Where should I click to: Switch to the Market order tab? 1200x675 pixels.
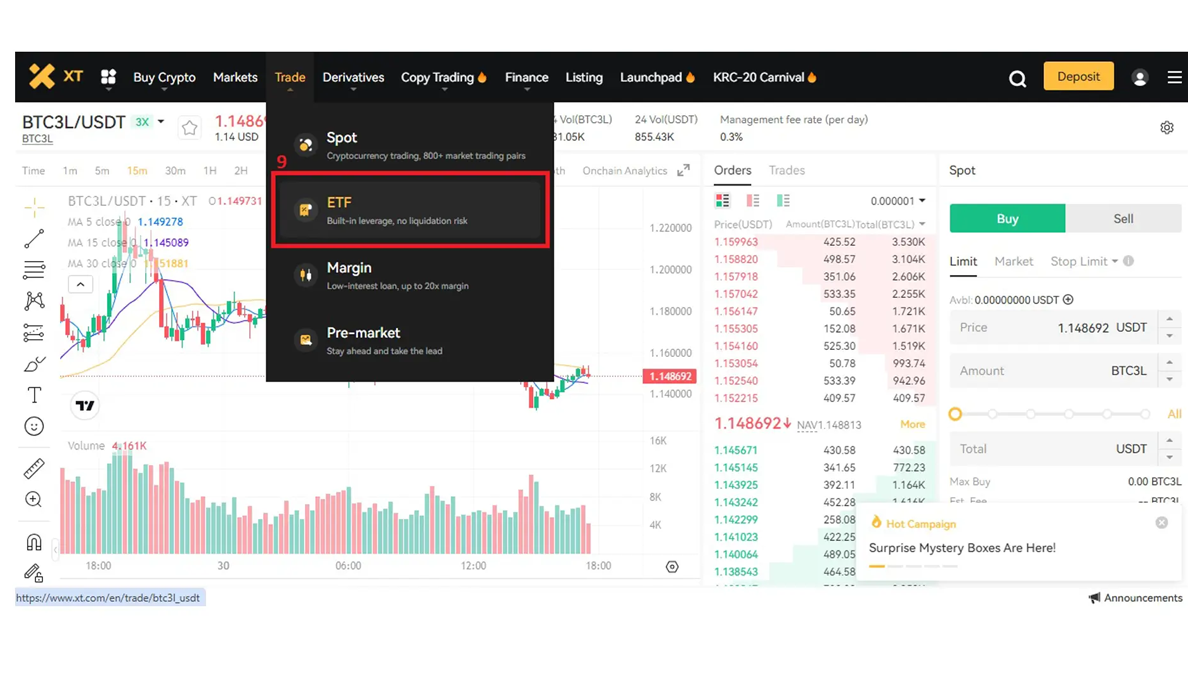[x=1013, y=262]
